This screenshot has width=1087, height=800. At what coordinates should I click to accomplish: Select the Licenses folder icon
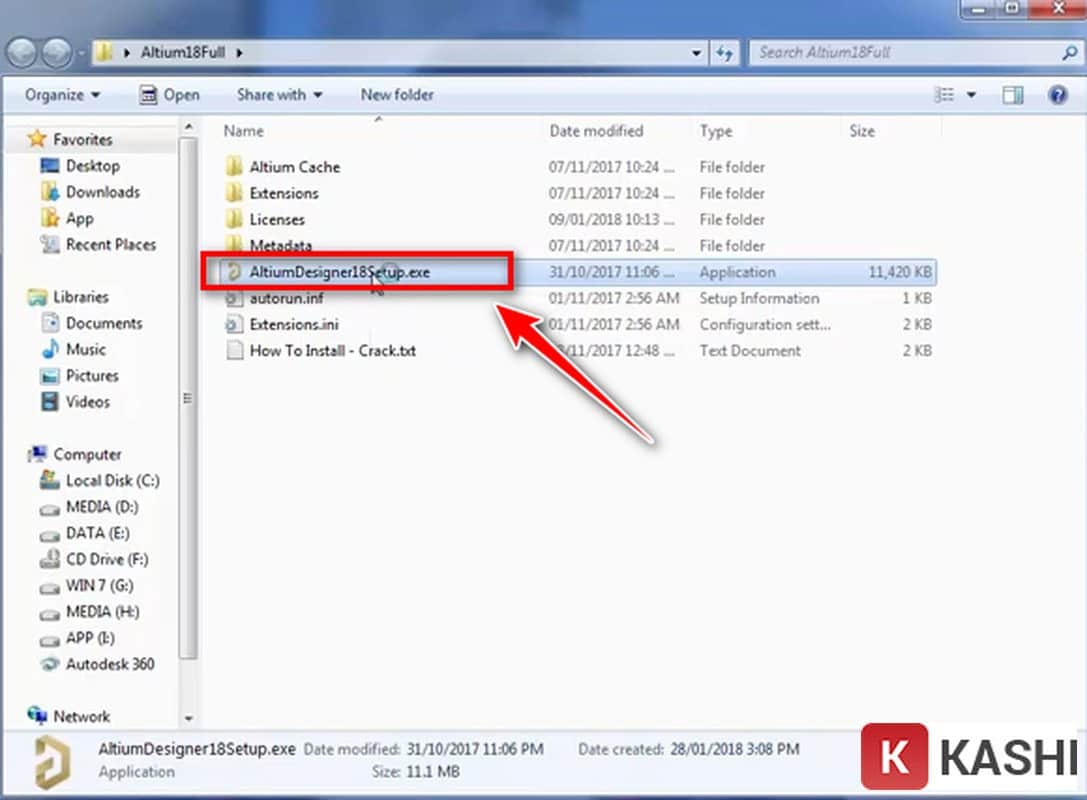point(234,219)
